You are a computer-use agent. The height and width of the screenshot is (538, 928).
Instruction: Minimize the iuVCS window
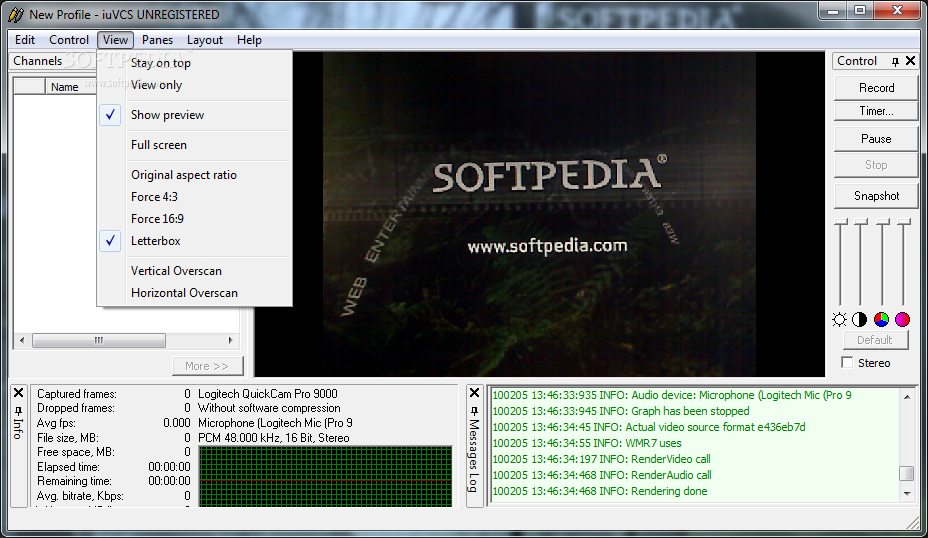click(833, 10)
